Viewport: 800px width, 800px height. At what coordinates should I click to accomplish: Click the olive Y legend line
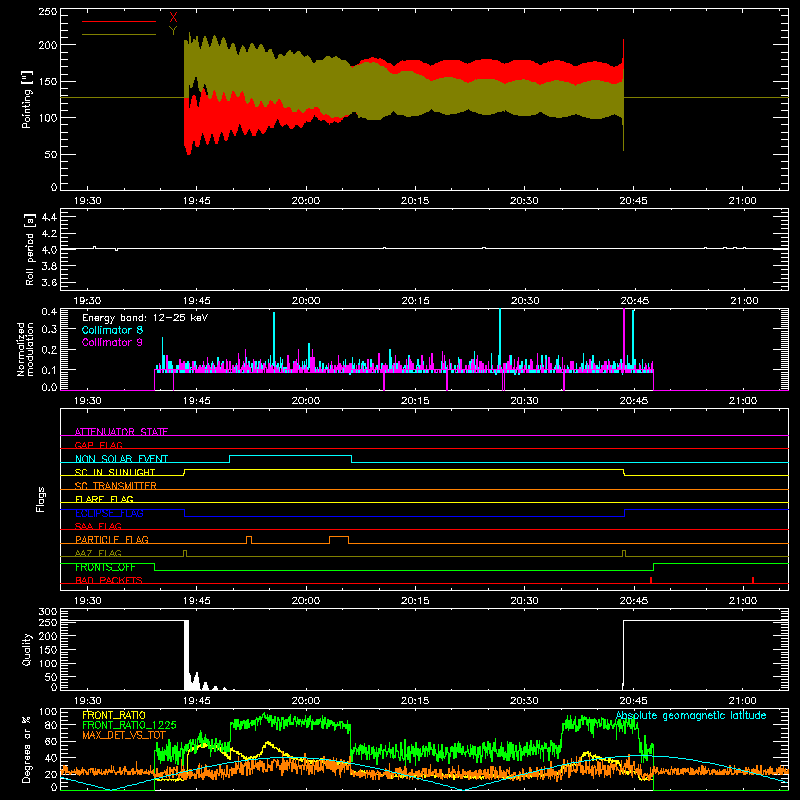point(119,34)
